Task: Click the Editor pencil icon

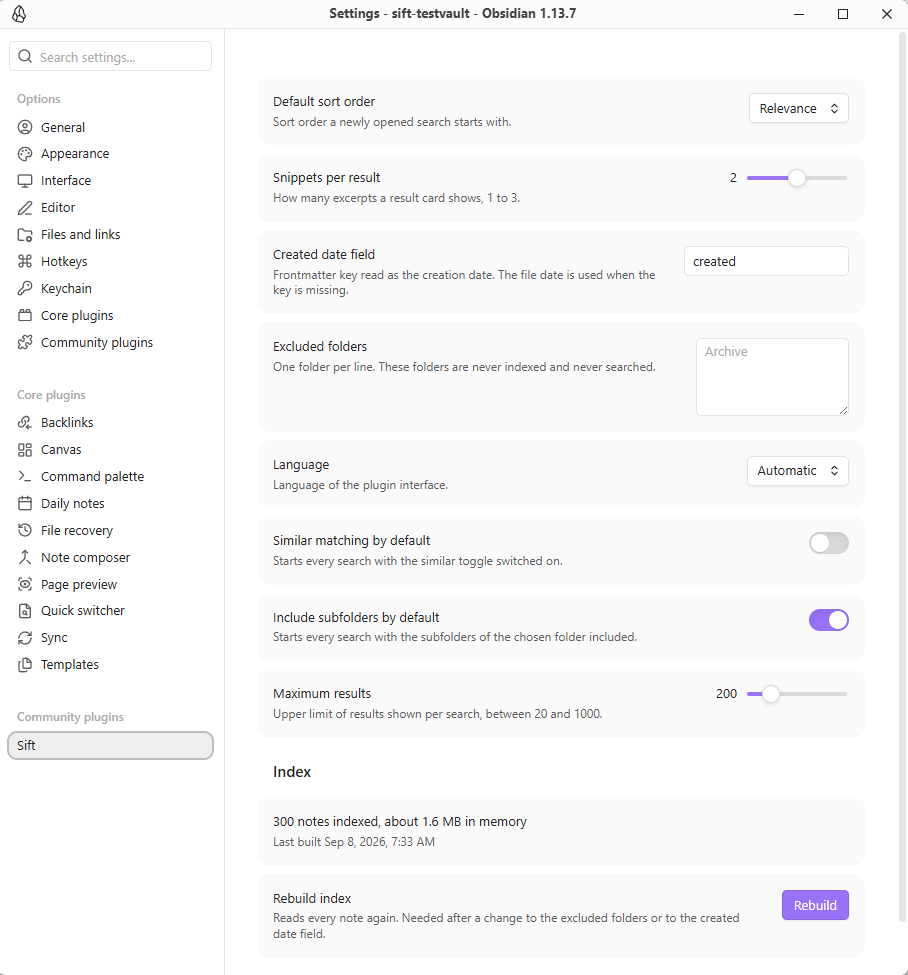Action: pos(25,208)
